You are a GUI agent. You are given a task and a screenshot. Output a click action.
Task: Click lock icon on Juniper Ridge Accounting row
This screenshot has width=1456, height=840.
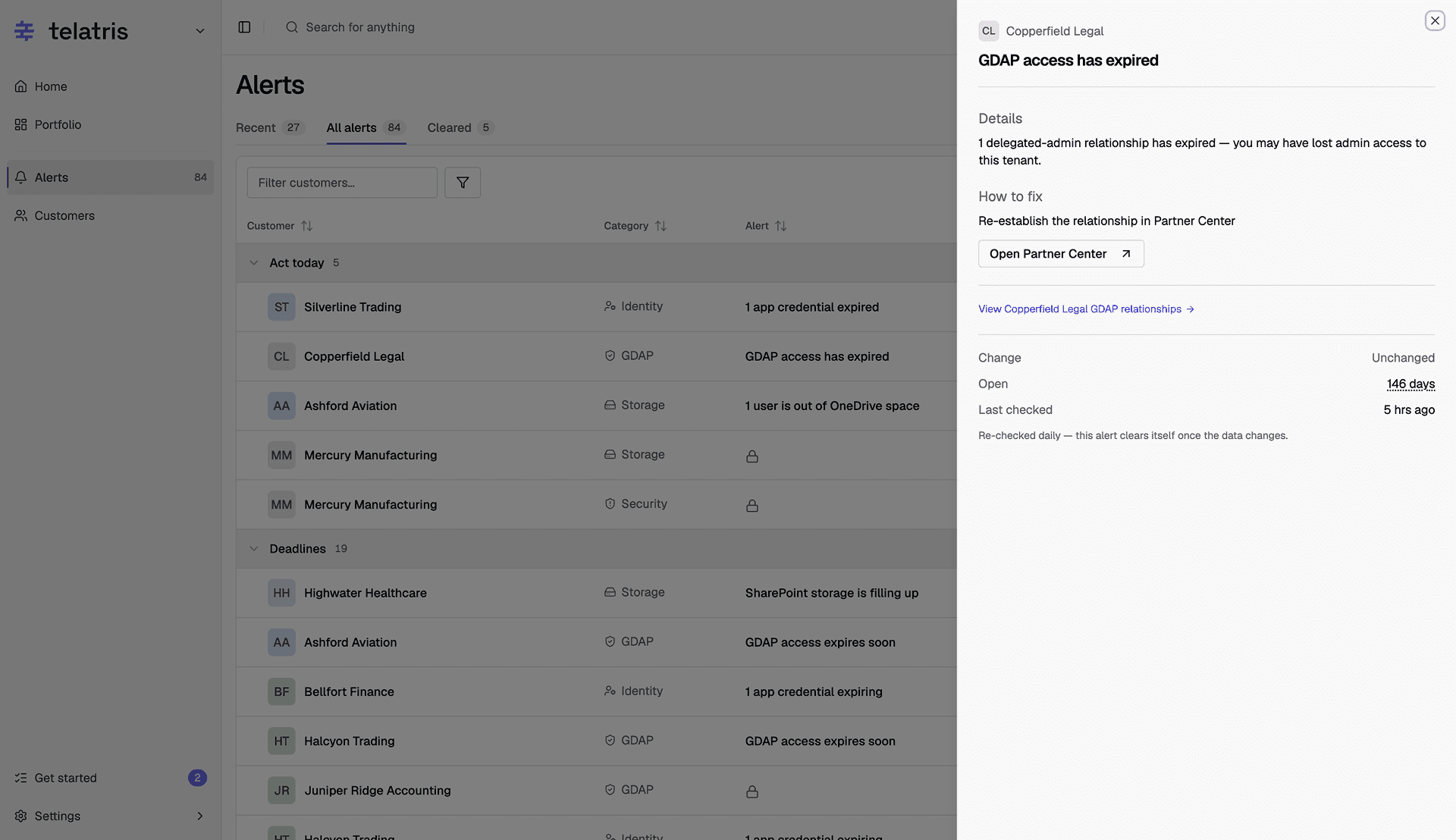coord(752,791)
